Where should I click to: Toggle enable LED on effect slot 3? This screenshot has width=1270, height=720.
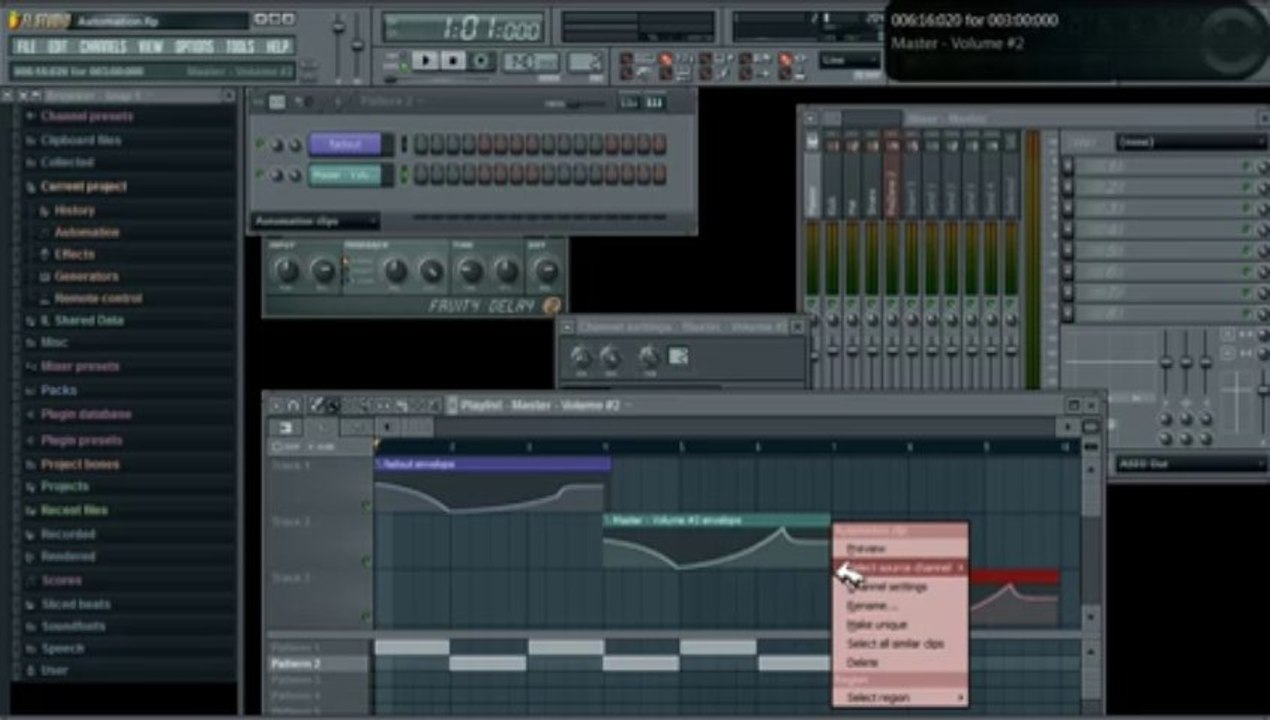[x=1247, y=208]
